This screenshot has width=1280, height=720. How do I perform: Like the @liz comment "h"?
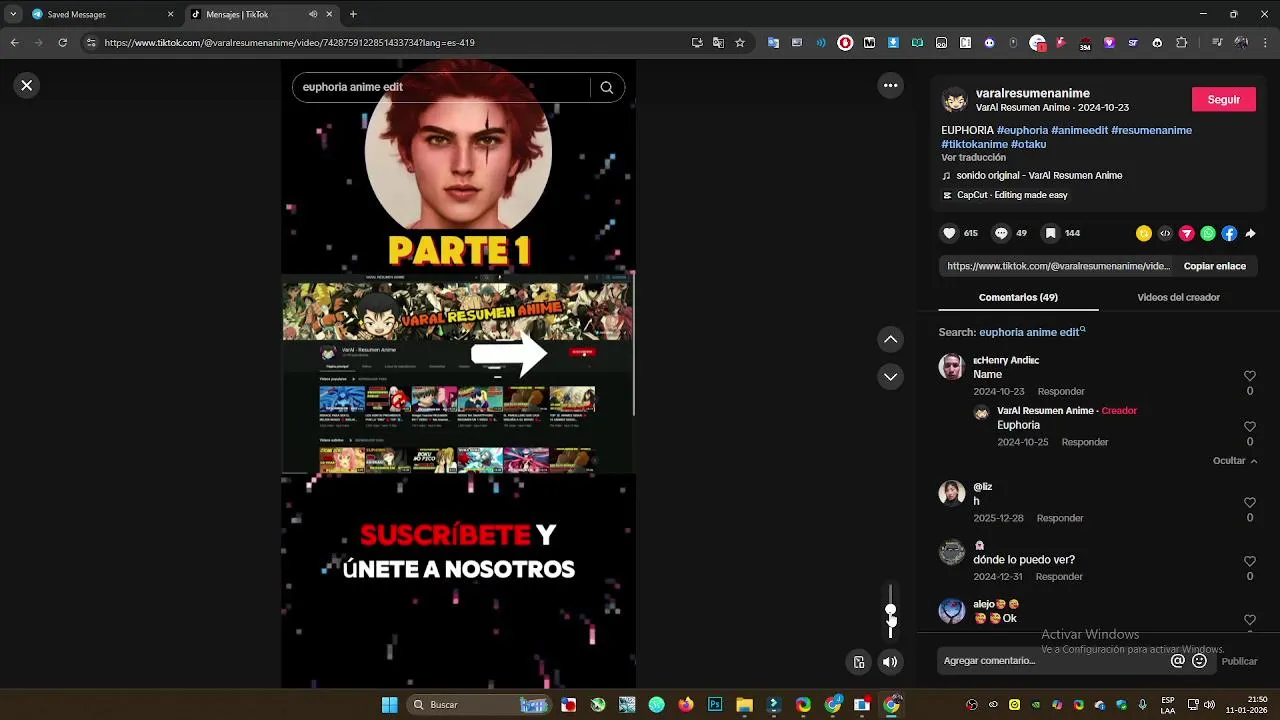pos(1250,503)
